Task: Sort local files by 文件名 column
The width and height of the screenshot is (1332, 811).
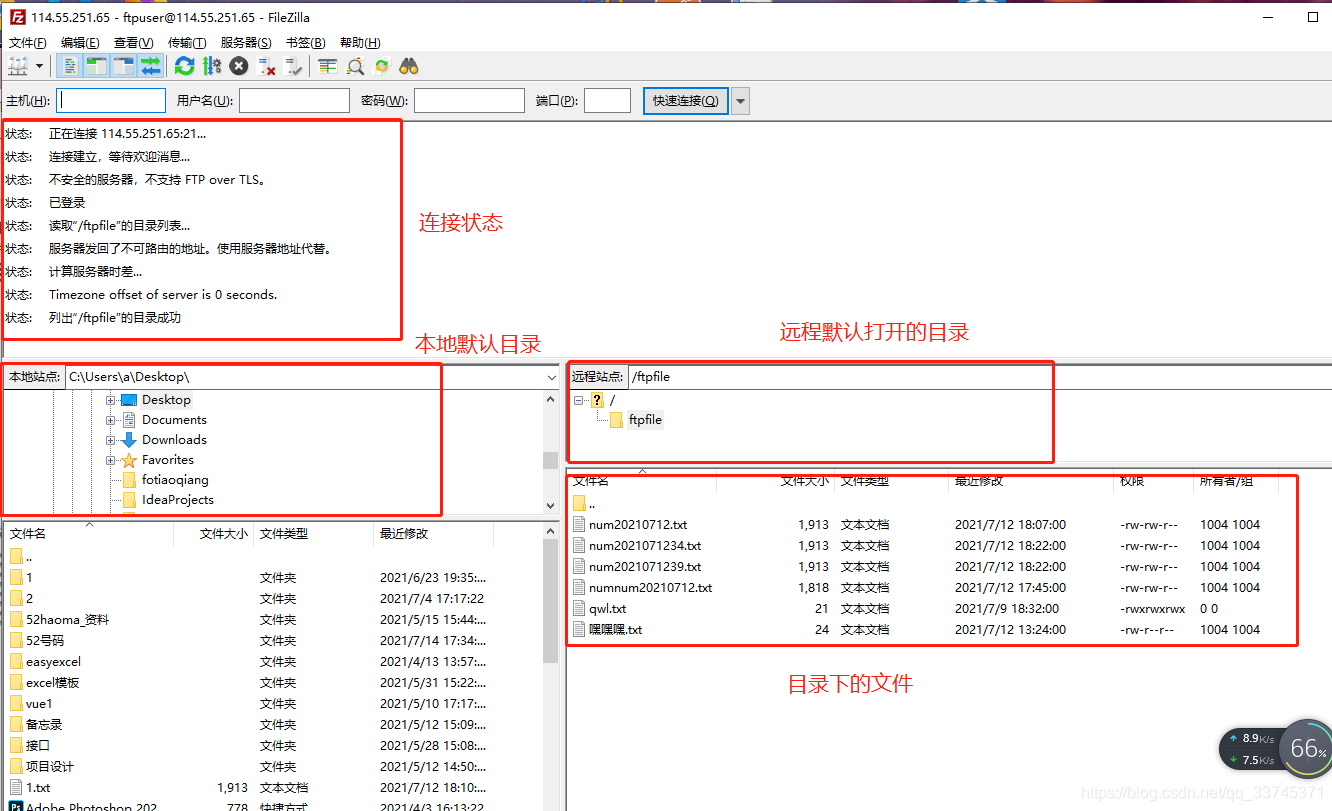Action: [88, 534]
